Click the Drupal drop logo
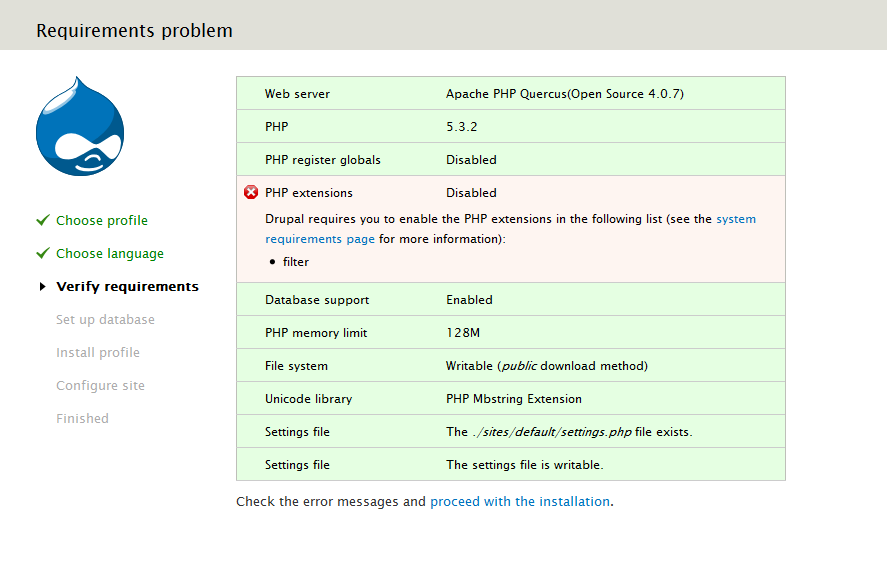Image resolution: width=887 pixels, height=569 pixels. pyautogui.click(x=80, y=127)
